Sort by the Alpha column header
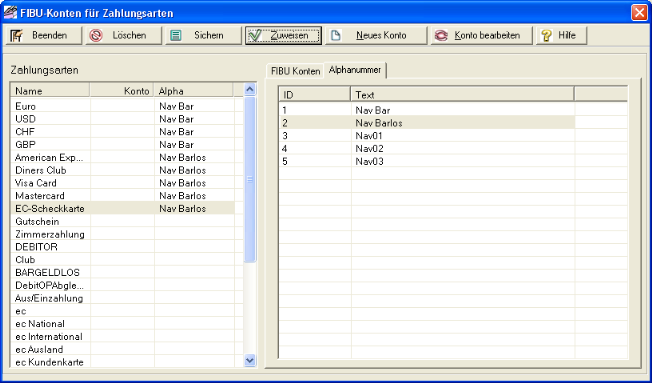Image resolution: width=652 pixels, height=383 pixels. pos(193,91)
